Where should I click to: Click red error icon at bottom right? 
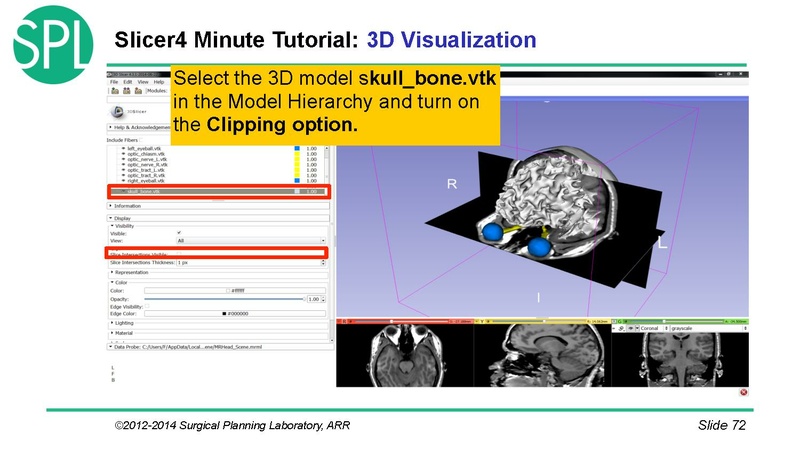click(x=743, y=392)
